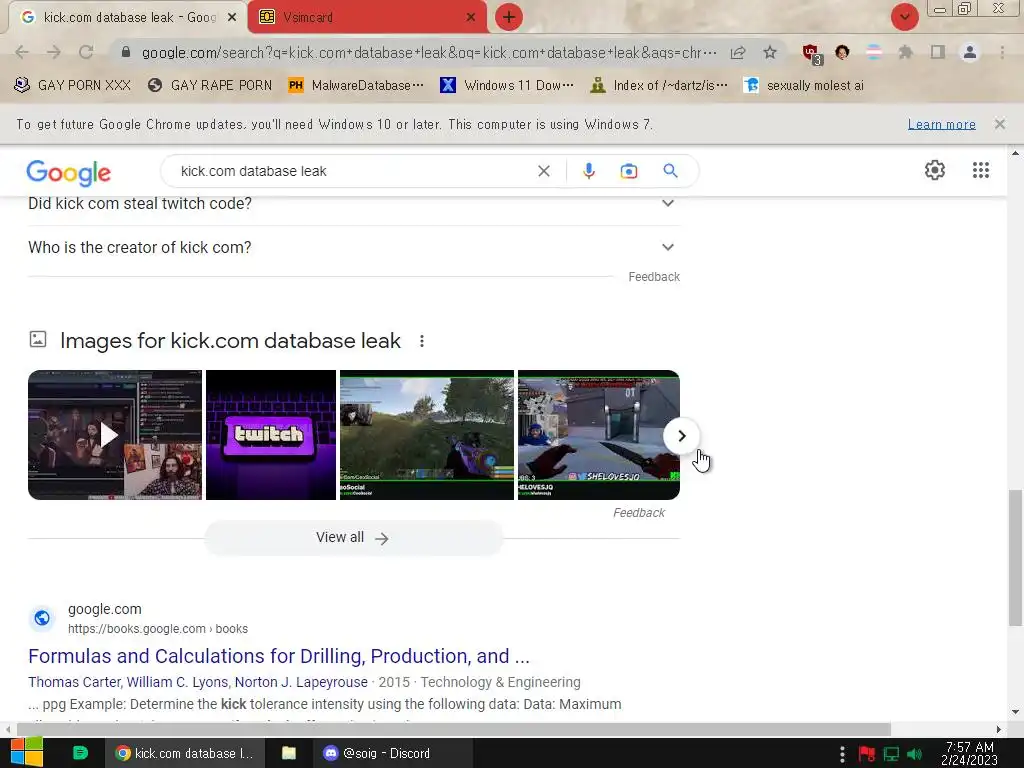Open the uBlock extension icon
The width and height of the screenshot is (1024, 768).
coord(812,54)
